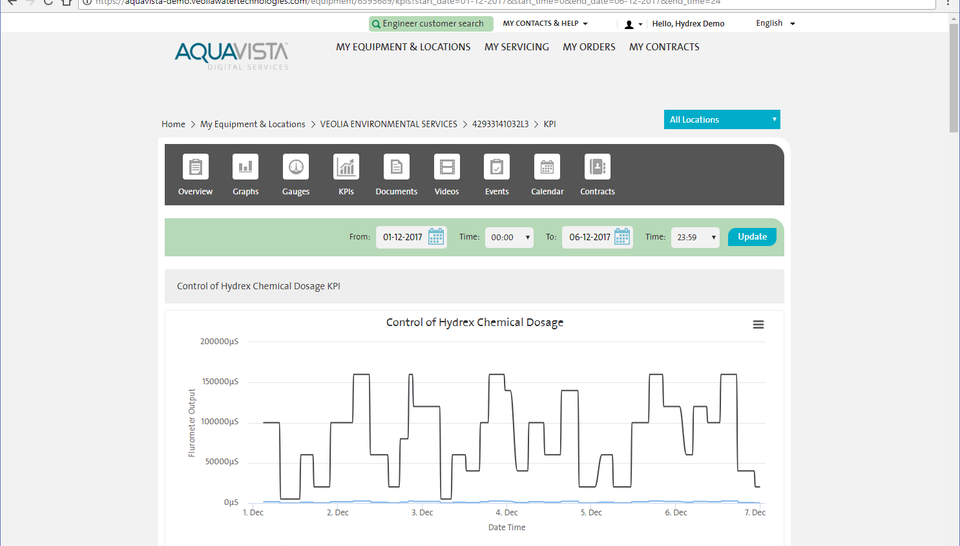Open the From time 00:00 dropdown
The height and width of the screenshot is (546, 960).
(x=509, y=237)
